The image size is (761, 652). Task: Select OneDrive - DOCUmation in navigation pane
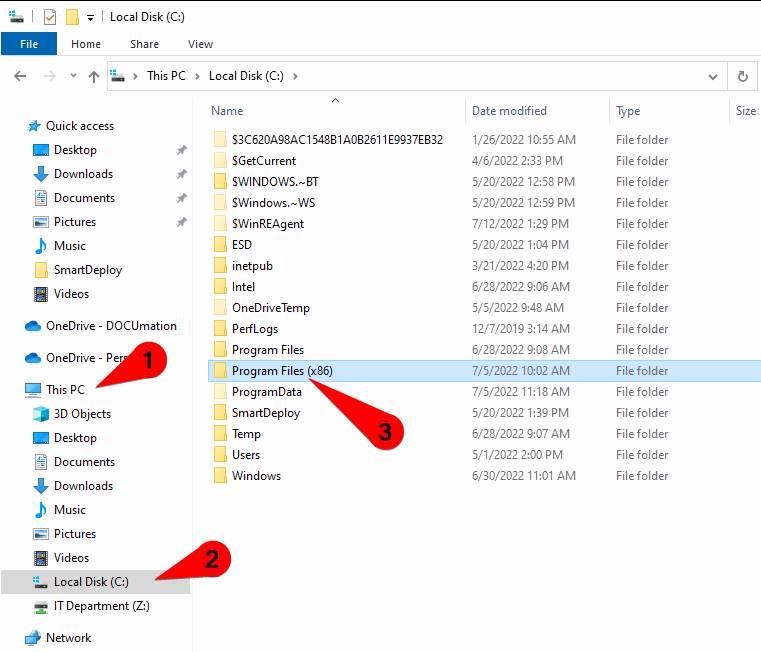111,326
